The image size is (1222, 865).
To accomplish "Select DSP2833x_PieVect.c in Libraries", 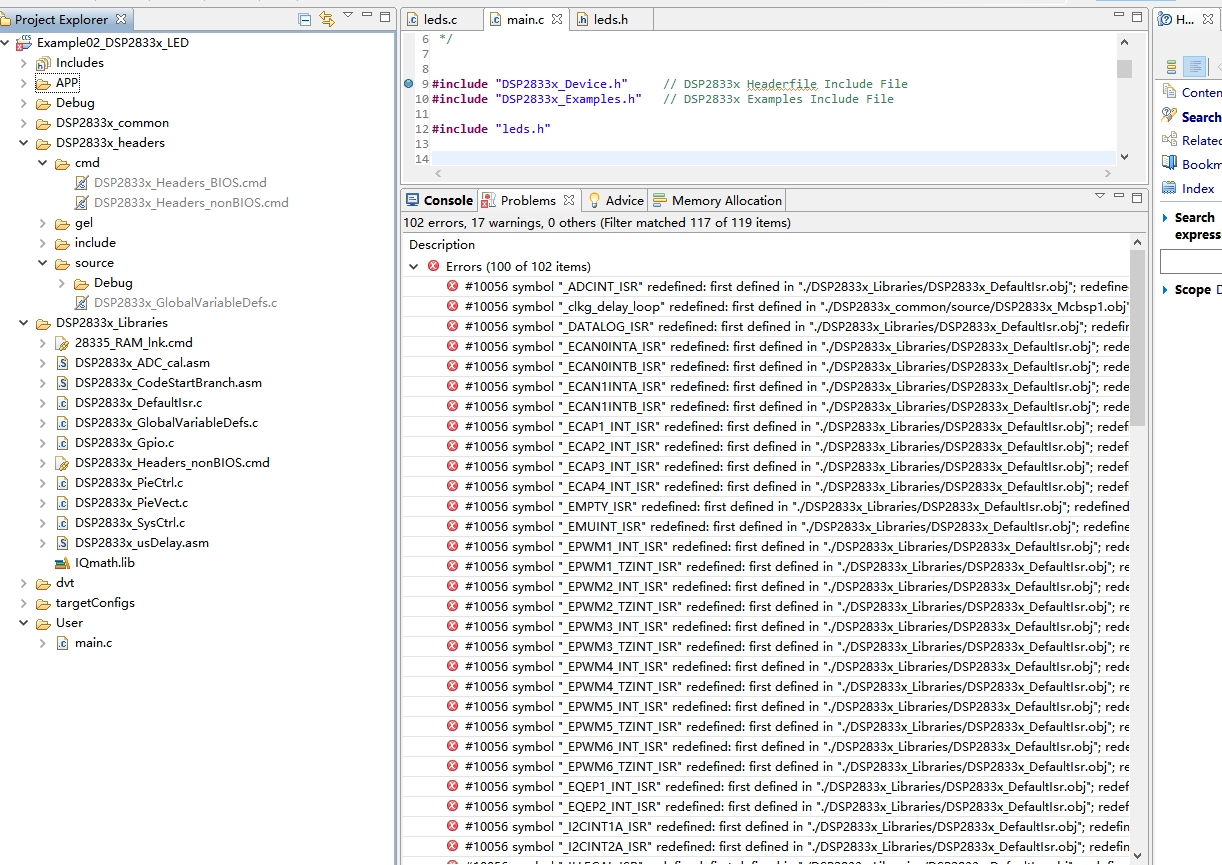I will click(131, 503).
